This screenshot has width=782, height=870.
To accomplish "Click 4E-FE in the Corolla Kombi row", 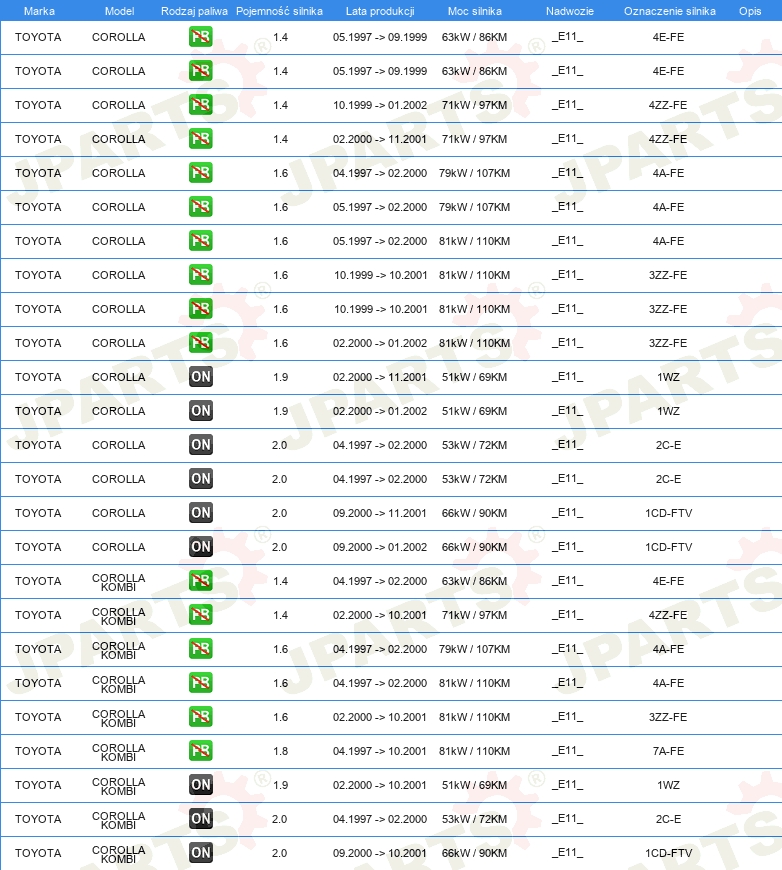I will click(x=668, y=581).
